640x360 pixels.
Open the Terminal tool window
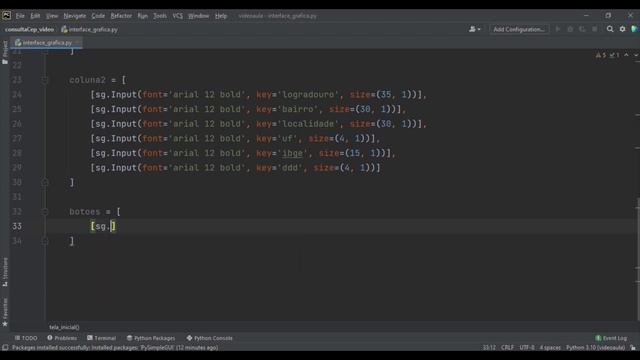[x=101, y=338]
